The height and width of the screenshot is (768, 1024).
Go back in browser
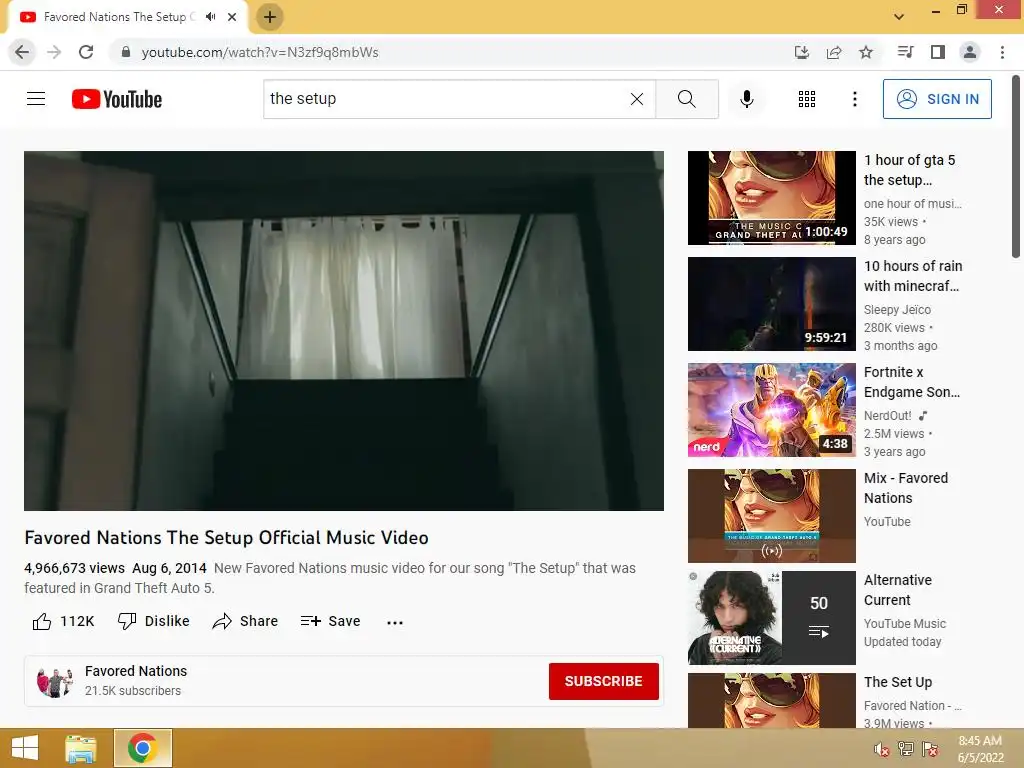click(22, 52)
